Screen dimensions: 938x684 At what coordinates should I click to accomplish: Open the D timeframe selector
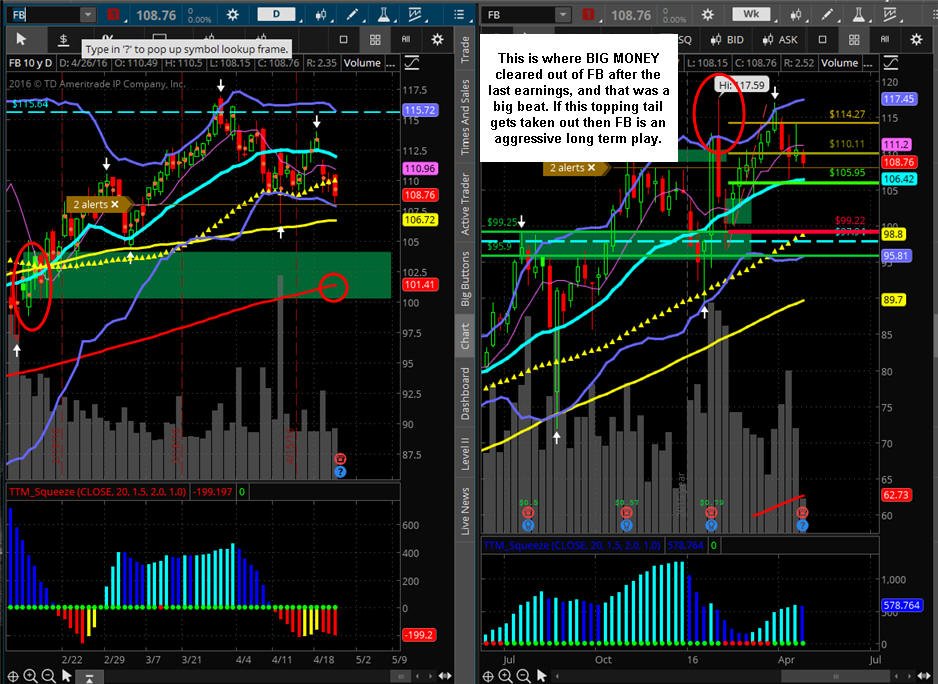(276, 14)
